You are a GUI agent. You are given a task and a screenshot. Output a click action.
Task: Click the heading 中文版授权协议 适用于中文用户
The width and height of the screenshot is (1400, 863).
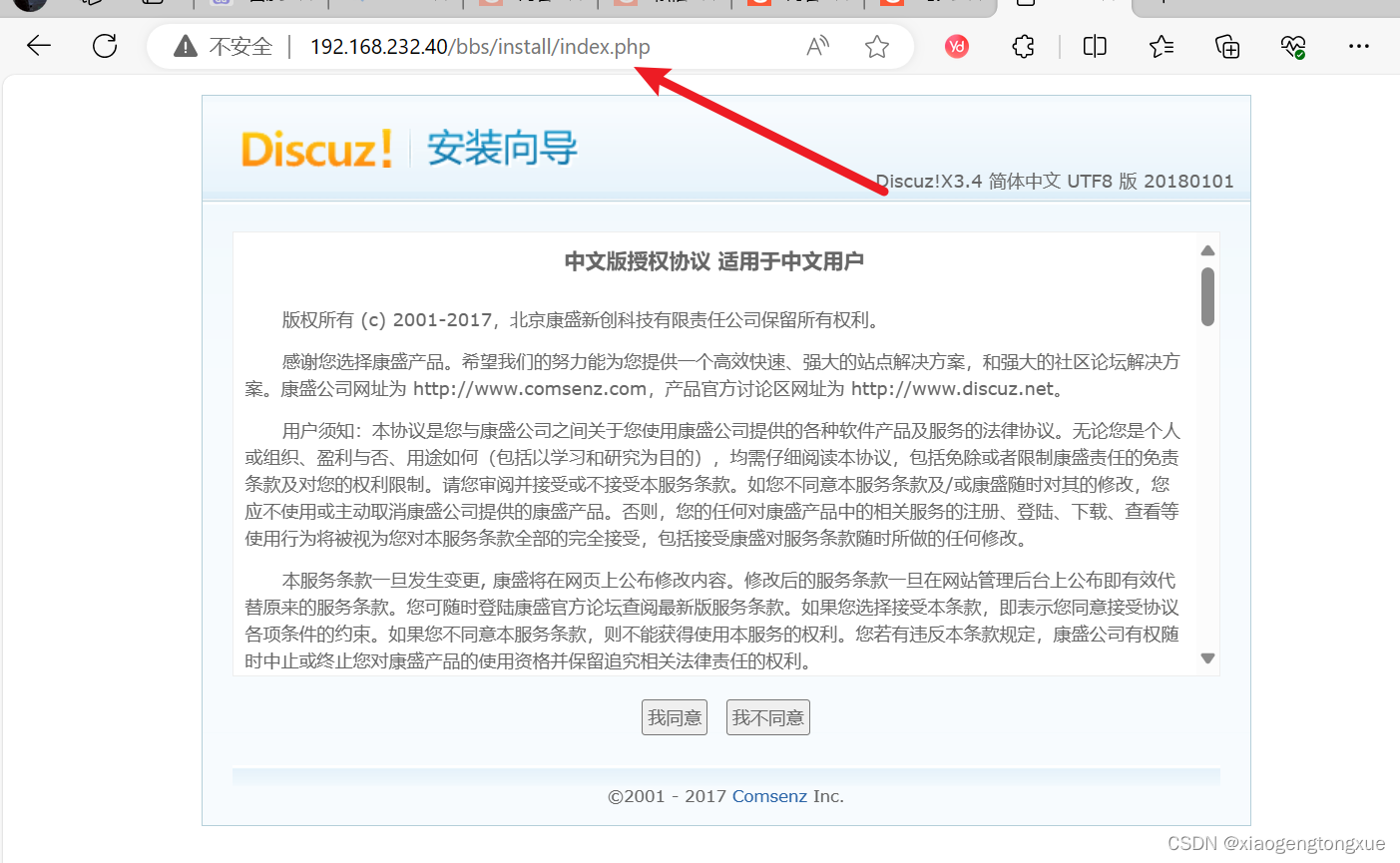(x=713, y=261)
